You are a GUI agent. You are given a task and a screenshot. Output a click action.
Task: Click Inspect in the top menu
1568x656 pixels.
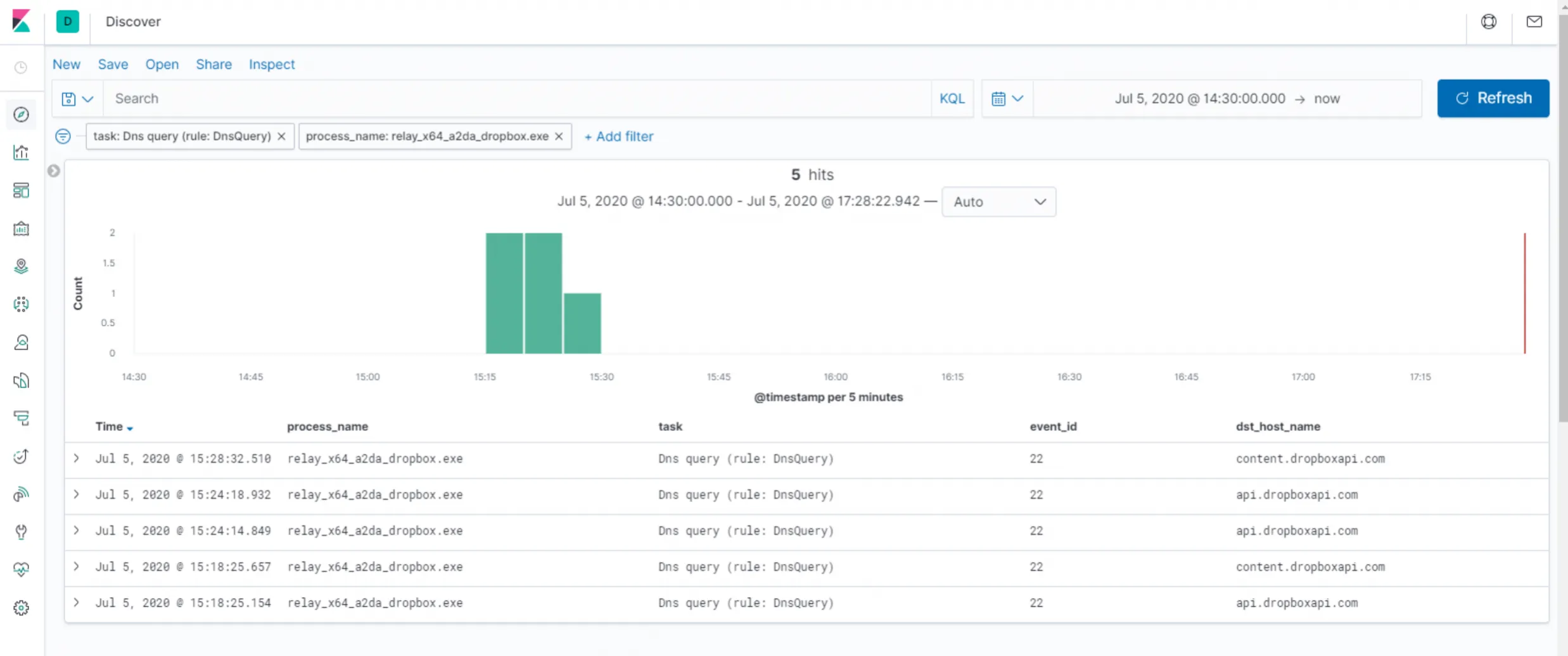pos(272,65)
